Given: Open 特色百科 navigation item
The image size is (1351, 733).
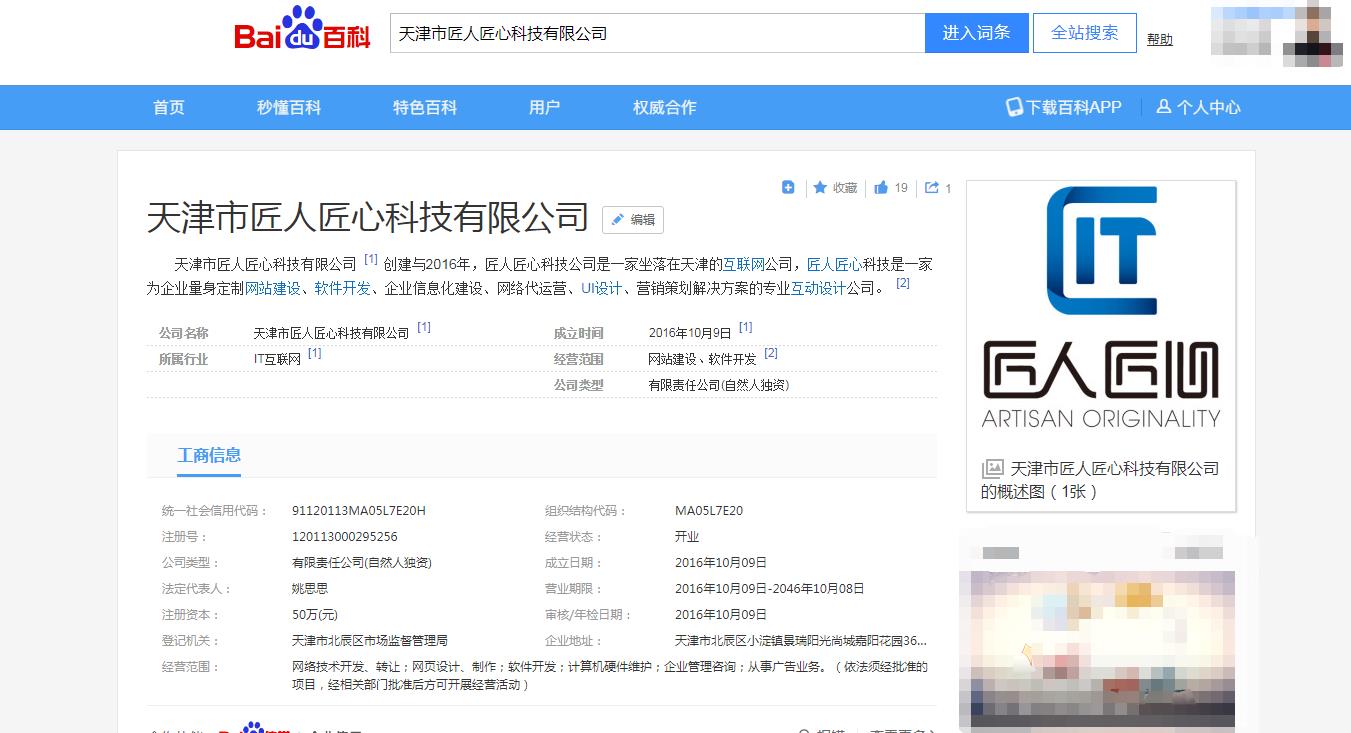Looking at the screenshot, I should point(425,107).
